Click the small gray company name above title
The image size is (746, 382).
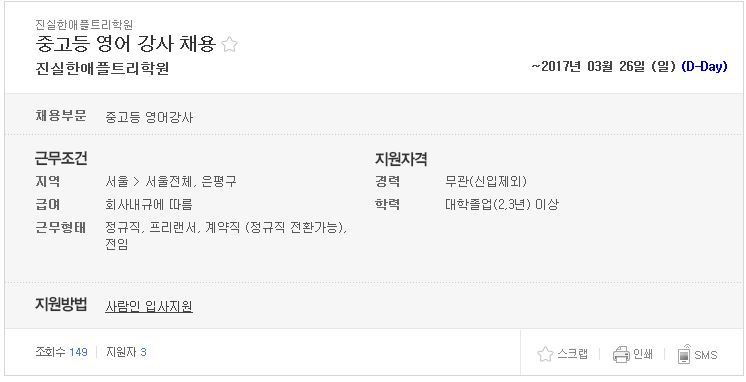tap(84, 24)
